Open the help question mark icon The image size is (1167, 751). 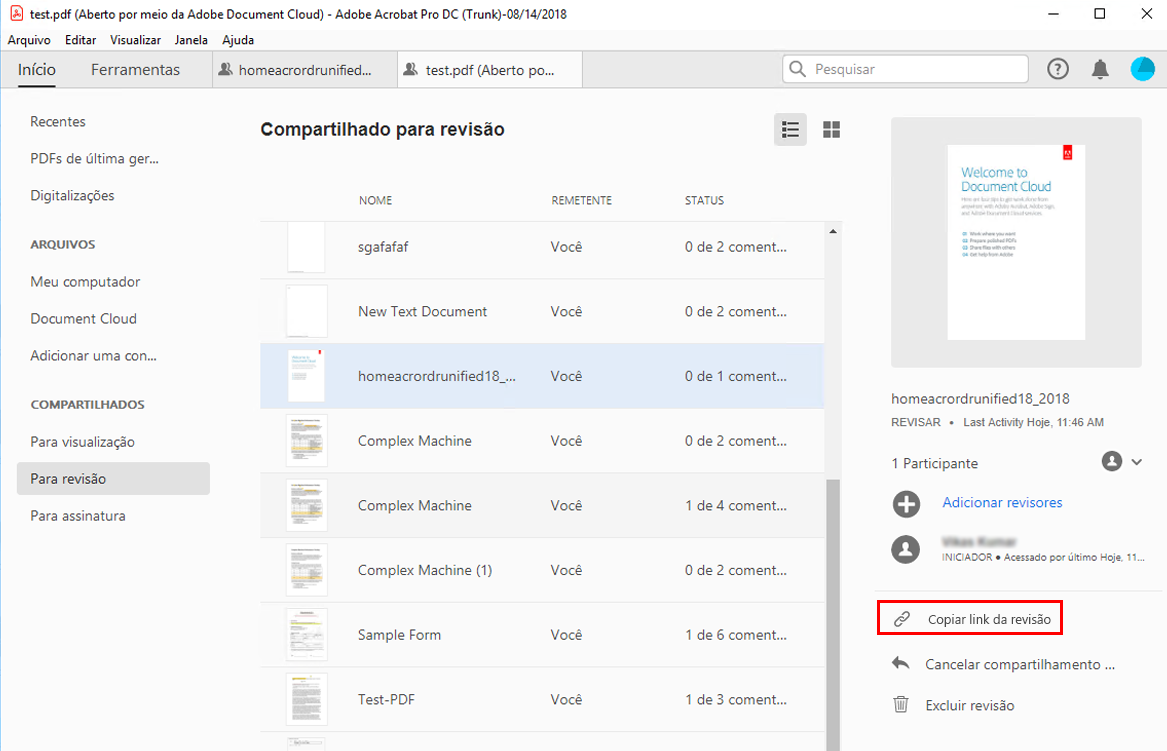1058,69
